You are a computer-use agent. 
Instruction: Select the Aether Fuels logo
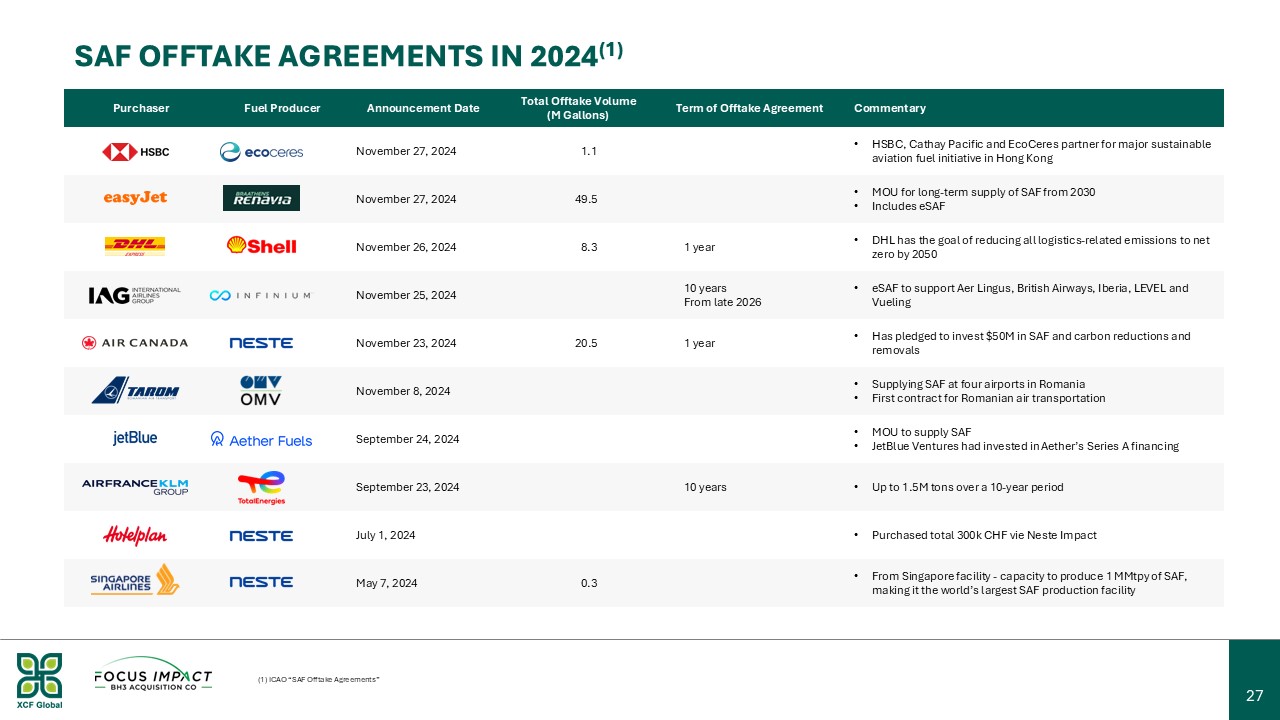[x=261, y=439]
